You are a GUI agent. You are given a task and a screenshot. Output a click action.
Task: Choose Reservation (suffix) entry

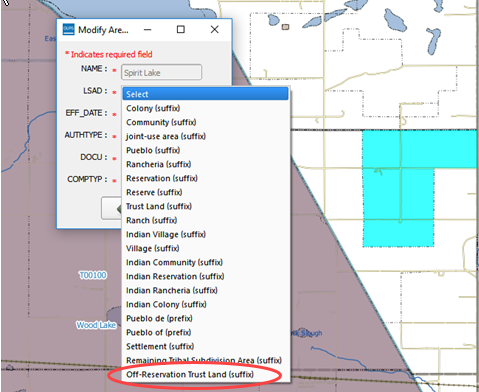coord(205,178)
